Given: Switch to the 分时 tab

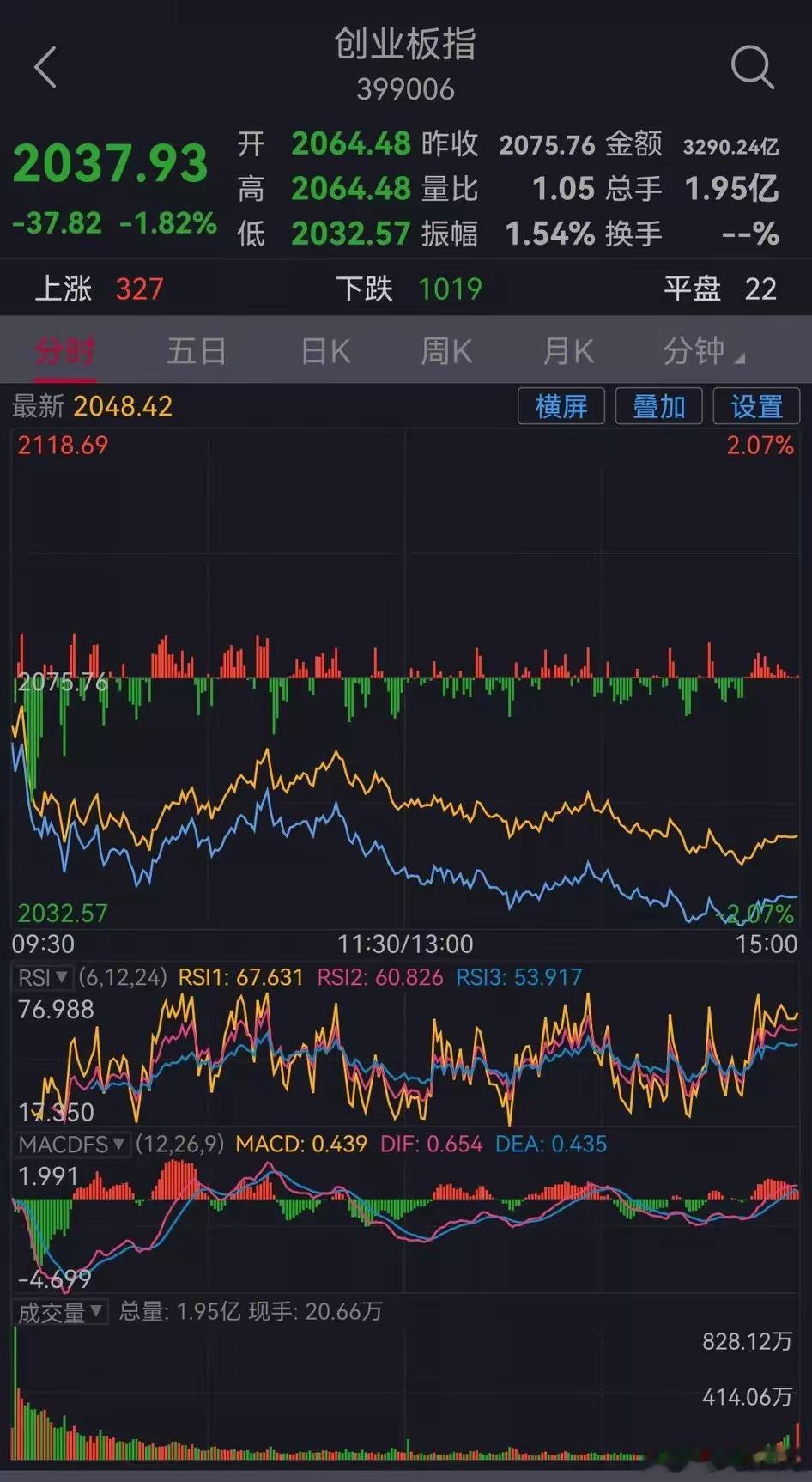Looking at the screenshot, I should pyautogui.click(x=65, y=351).
